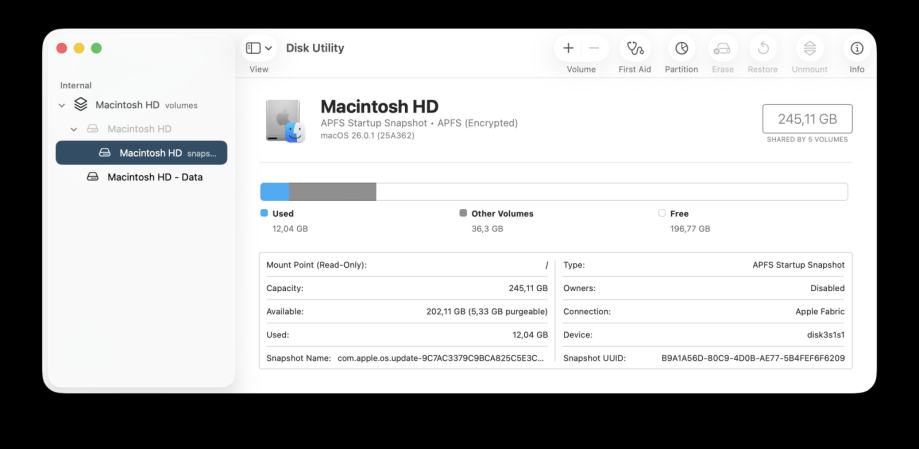Click the 36,3 GB Other Volumes value
The height and width of the screenshot is (449, 919).
coord(487,229)
